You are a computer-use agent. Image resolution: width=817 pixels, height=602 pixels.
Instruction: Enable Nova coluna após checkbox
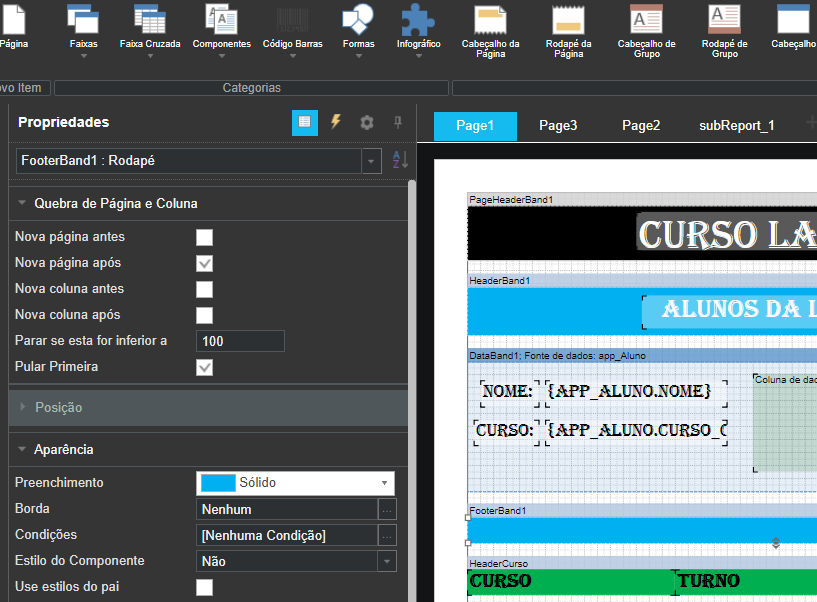tap(204, 315)
